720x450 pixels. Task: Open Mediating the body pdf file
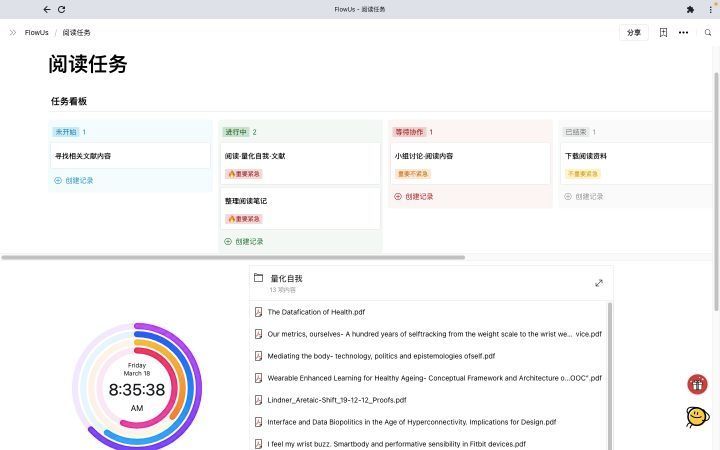coord(381,356)
